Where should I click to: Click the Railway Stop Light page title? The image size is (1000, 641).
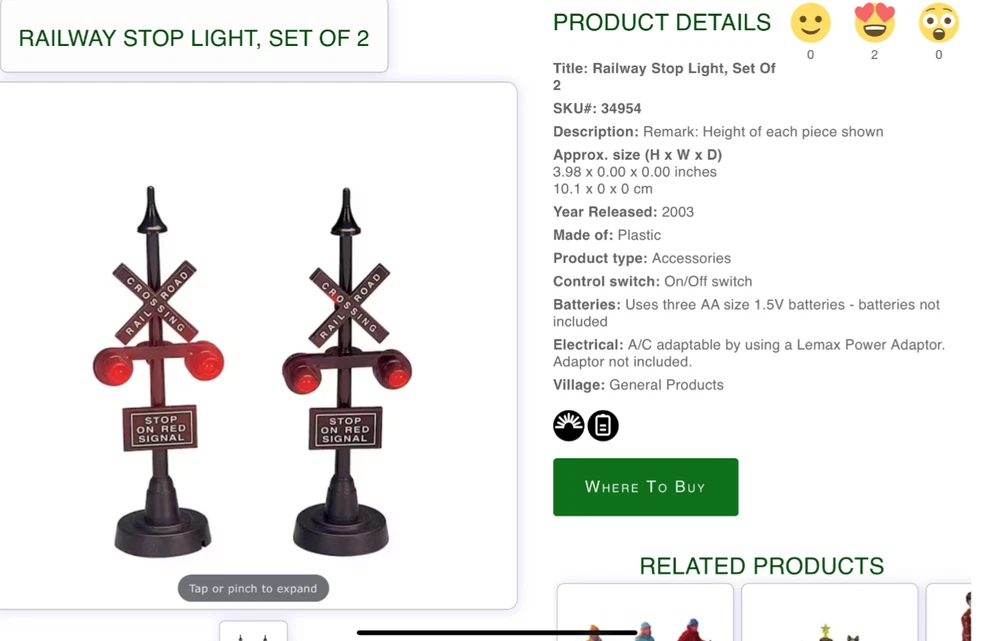[194, 38]
